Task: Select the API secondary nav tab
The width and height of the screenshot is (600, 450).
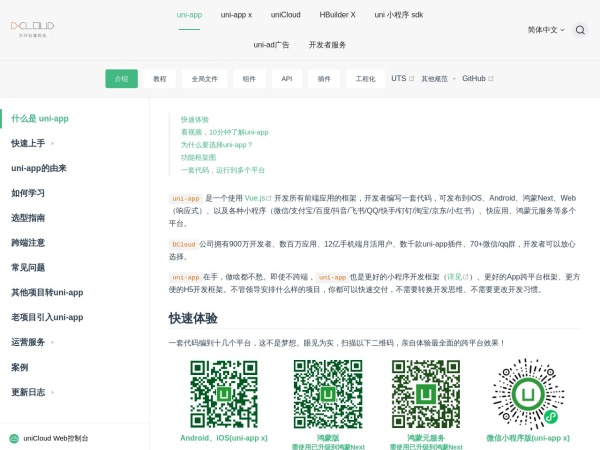Action: 286,78
